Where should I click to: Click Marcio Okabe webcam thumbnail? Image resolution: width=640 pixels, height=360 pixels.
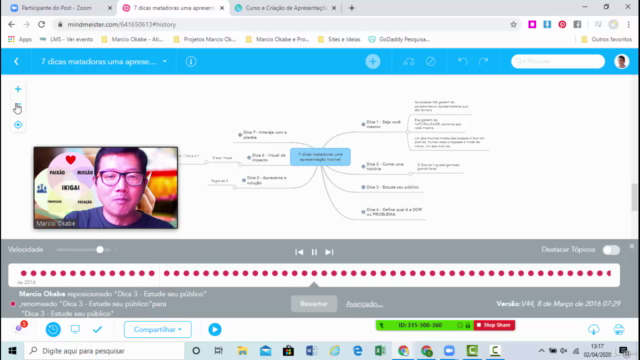click(106, 187)
